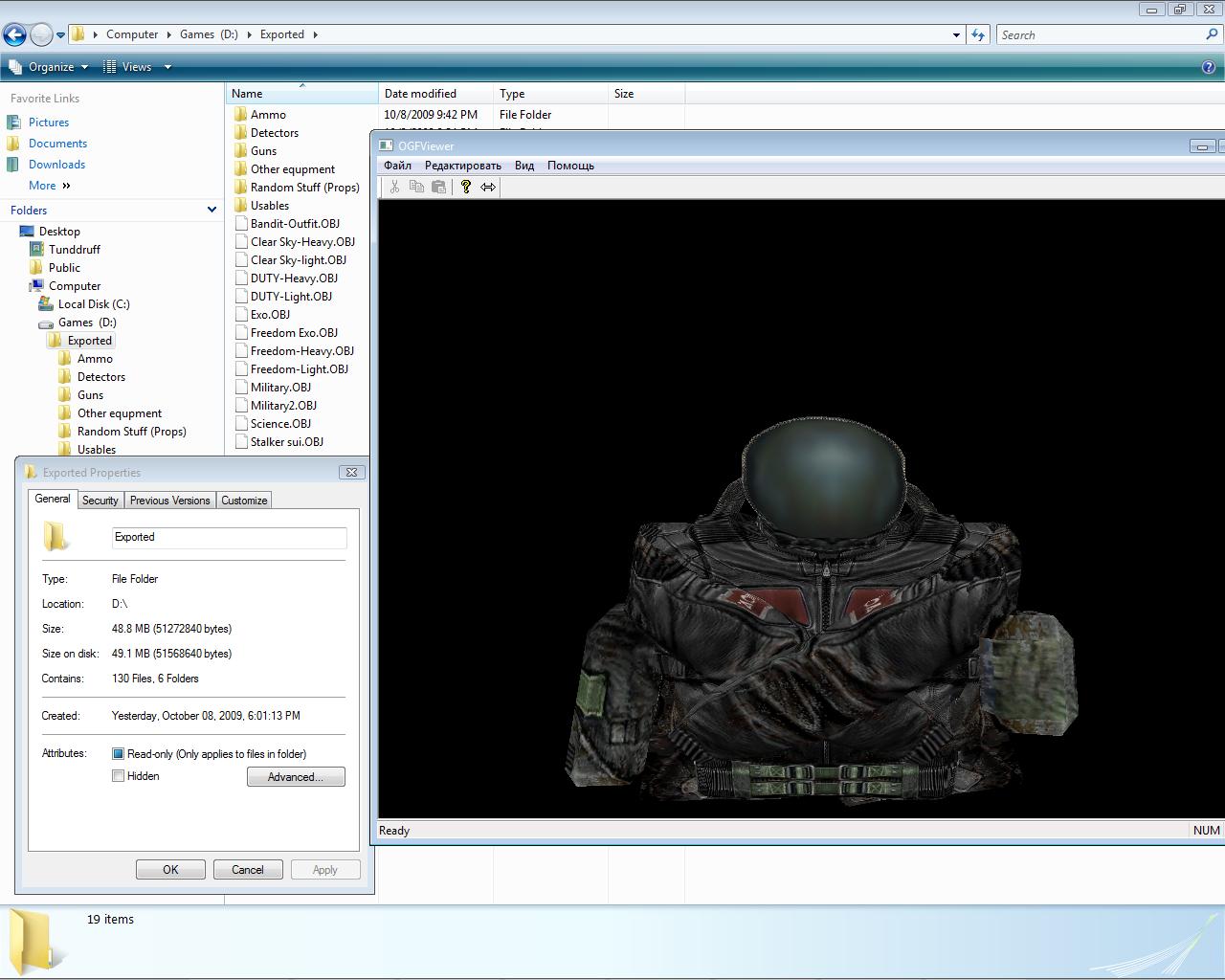
Task: Close the Exported Properties dialog
Action: click(x=351, y=472)
